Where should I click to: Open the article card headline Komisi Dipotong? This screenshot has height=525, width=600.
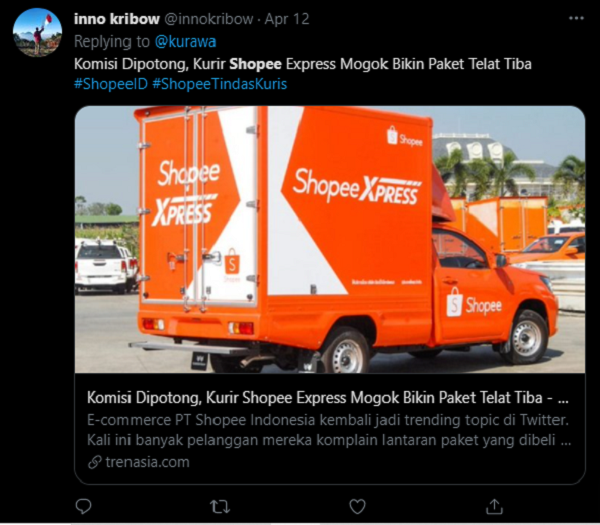328,398
